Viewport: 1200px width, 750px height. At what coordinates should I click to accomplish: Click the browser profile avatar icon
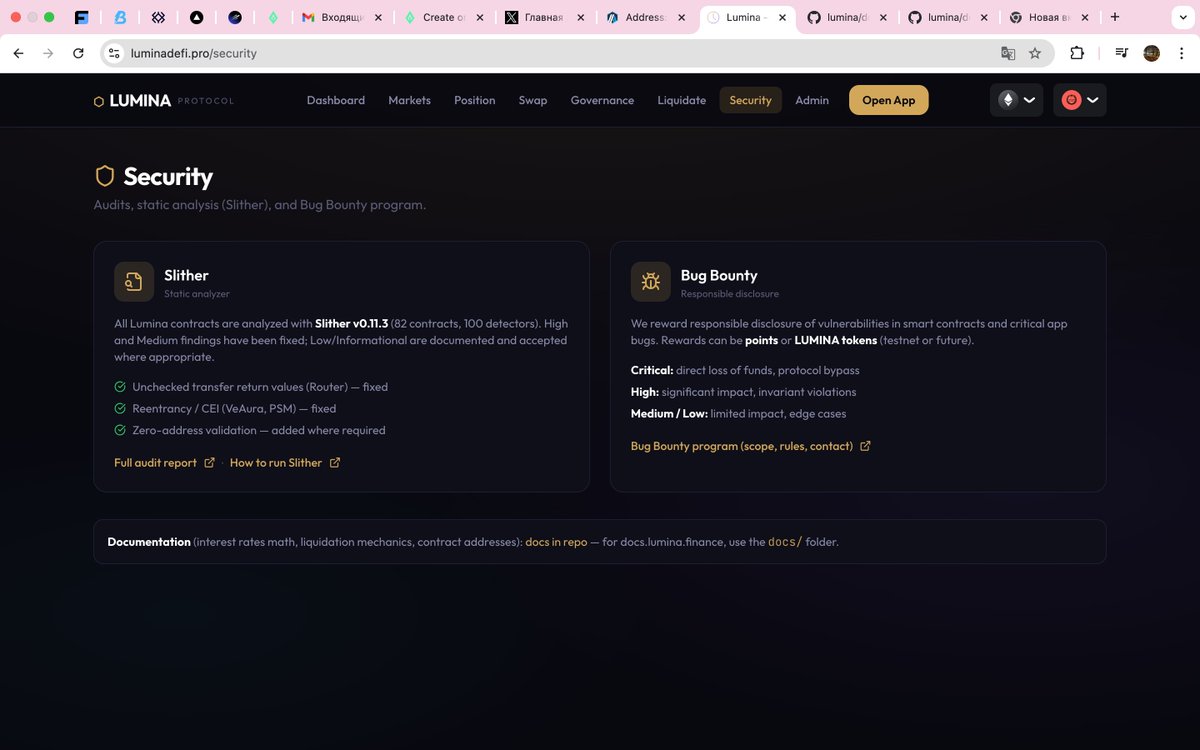[1151, 54]
